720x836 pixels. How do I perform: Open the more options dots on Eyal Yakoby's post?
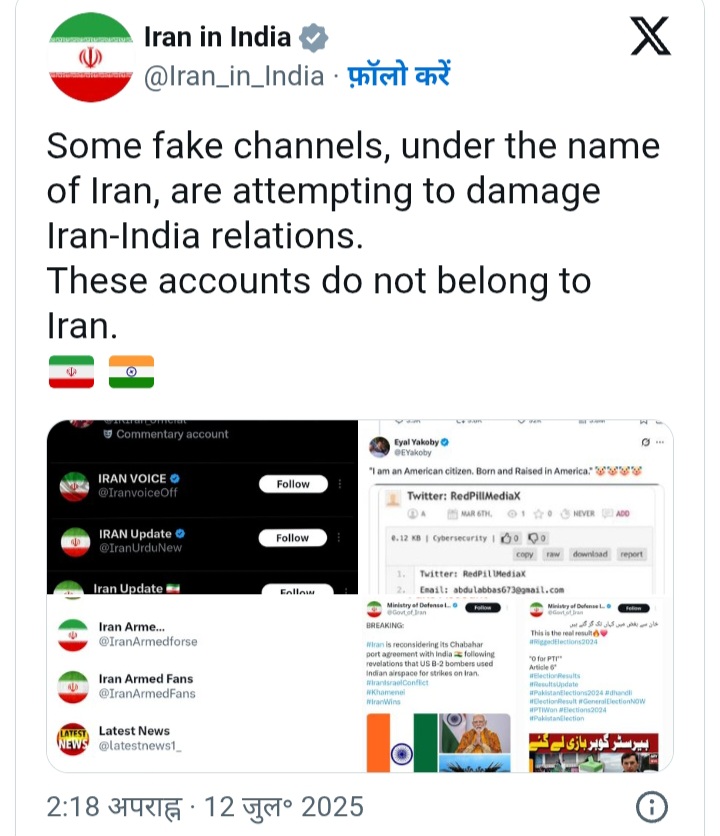coord(660,442)
